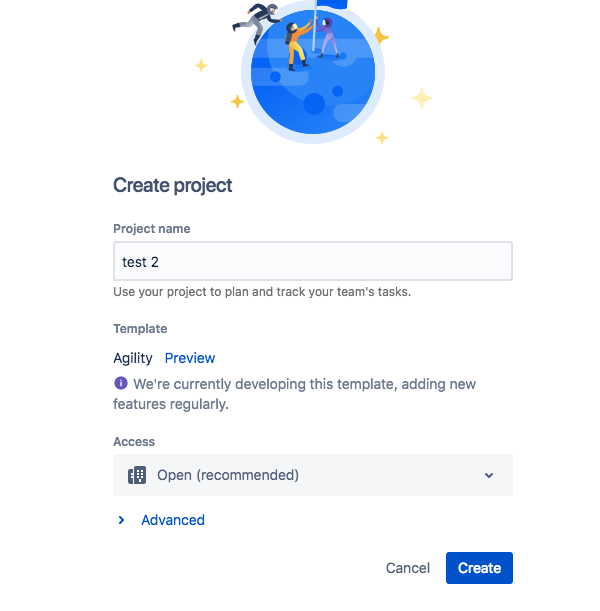Click the "Project name" field label

pyautogui.click(x=152, y=229)
